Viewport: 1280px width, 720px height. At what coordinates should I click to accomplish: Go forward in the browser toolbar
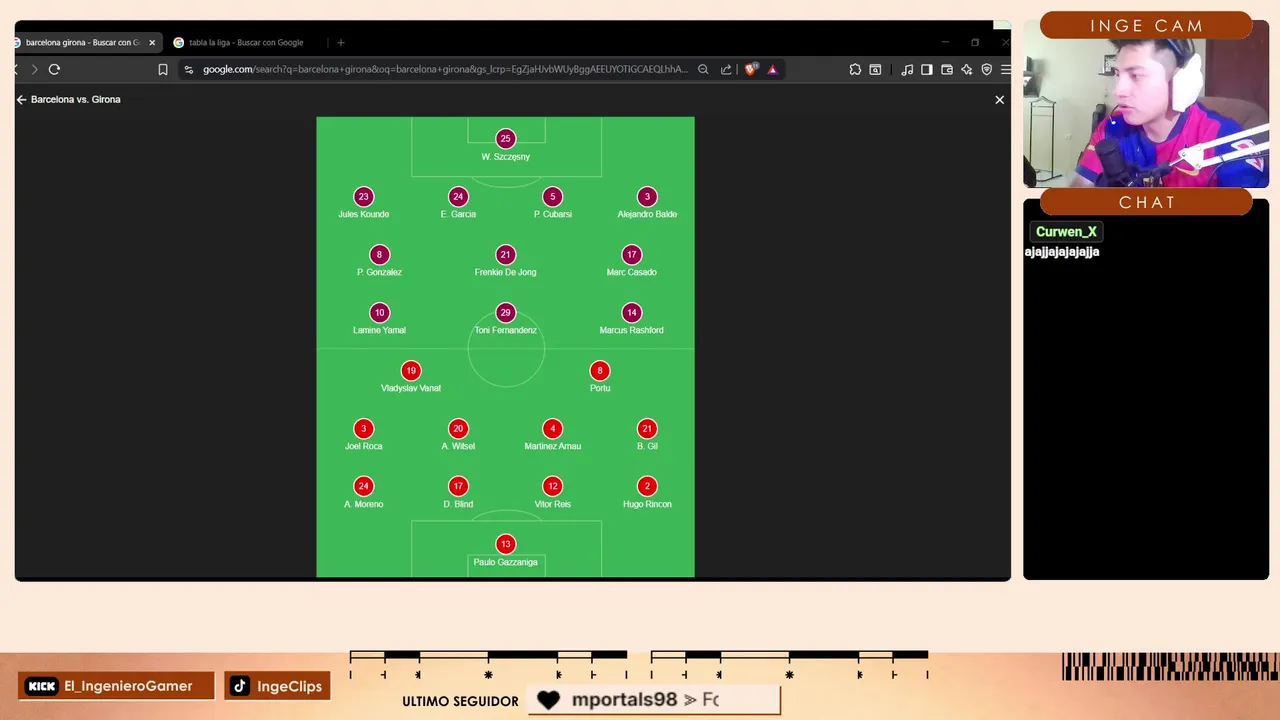[x=34, y=69]
